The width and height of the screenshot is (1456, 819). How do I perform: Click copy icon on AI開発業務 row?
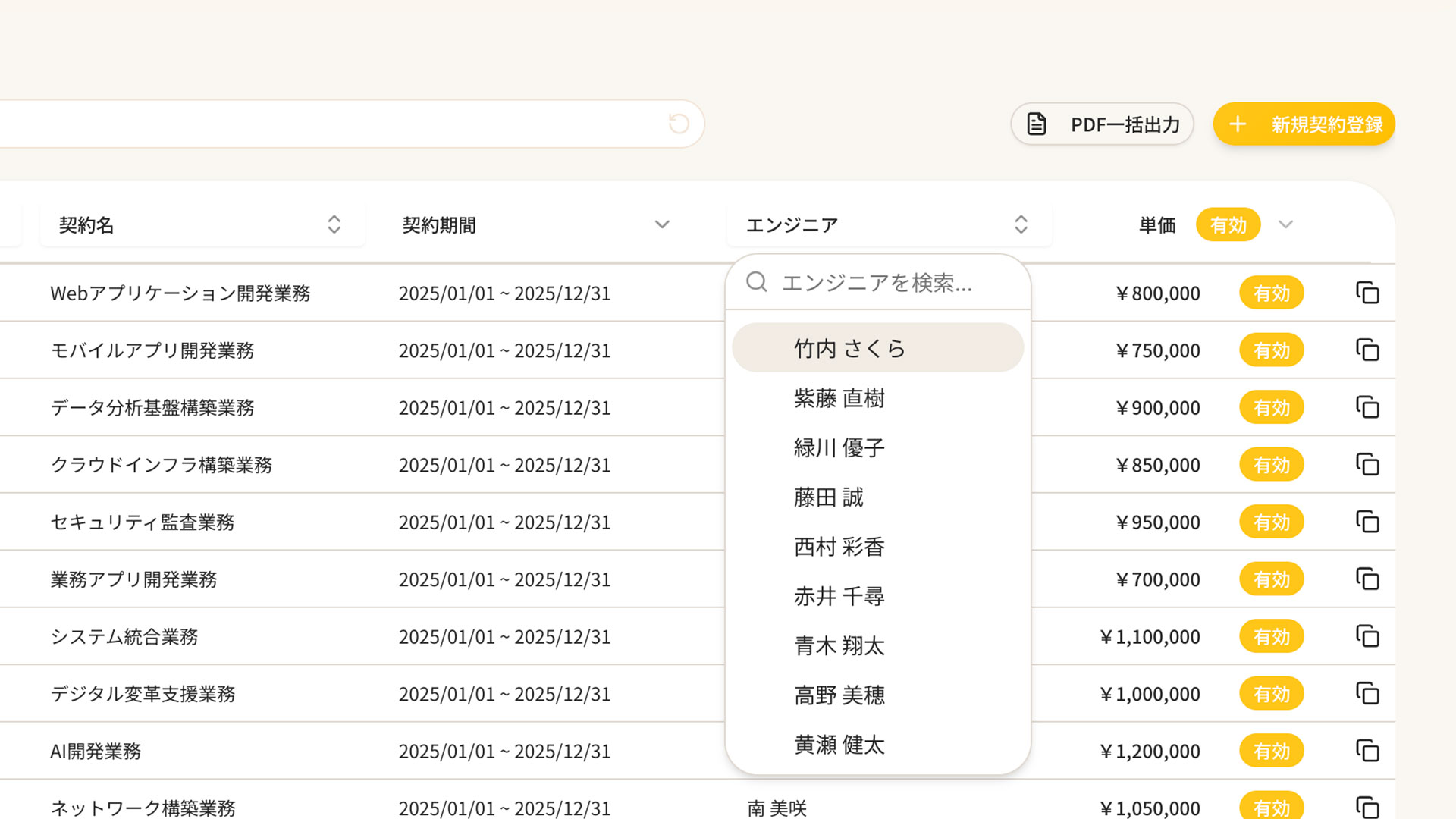click(x=1367, y=751)
